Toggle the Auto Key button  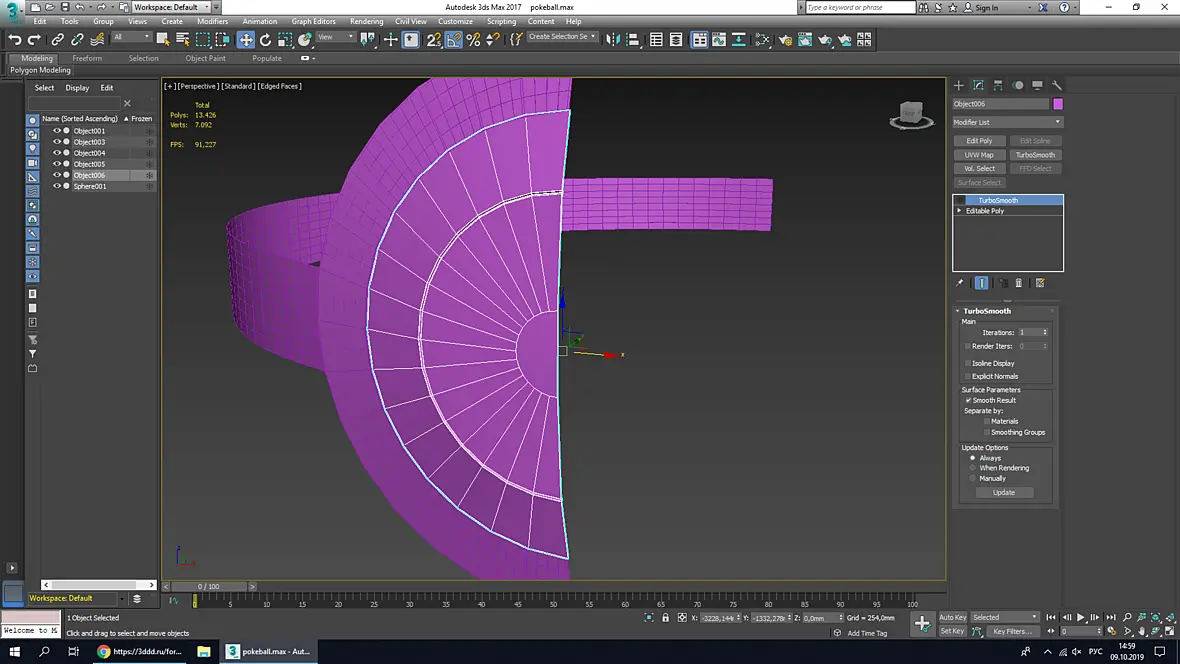pyautogui.click(x=952, y=617)
